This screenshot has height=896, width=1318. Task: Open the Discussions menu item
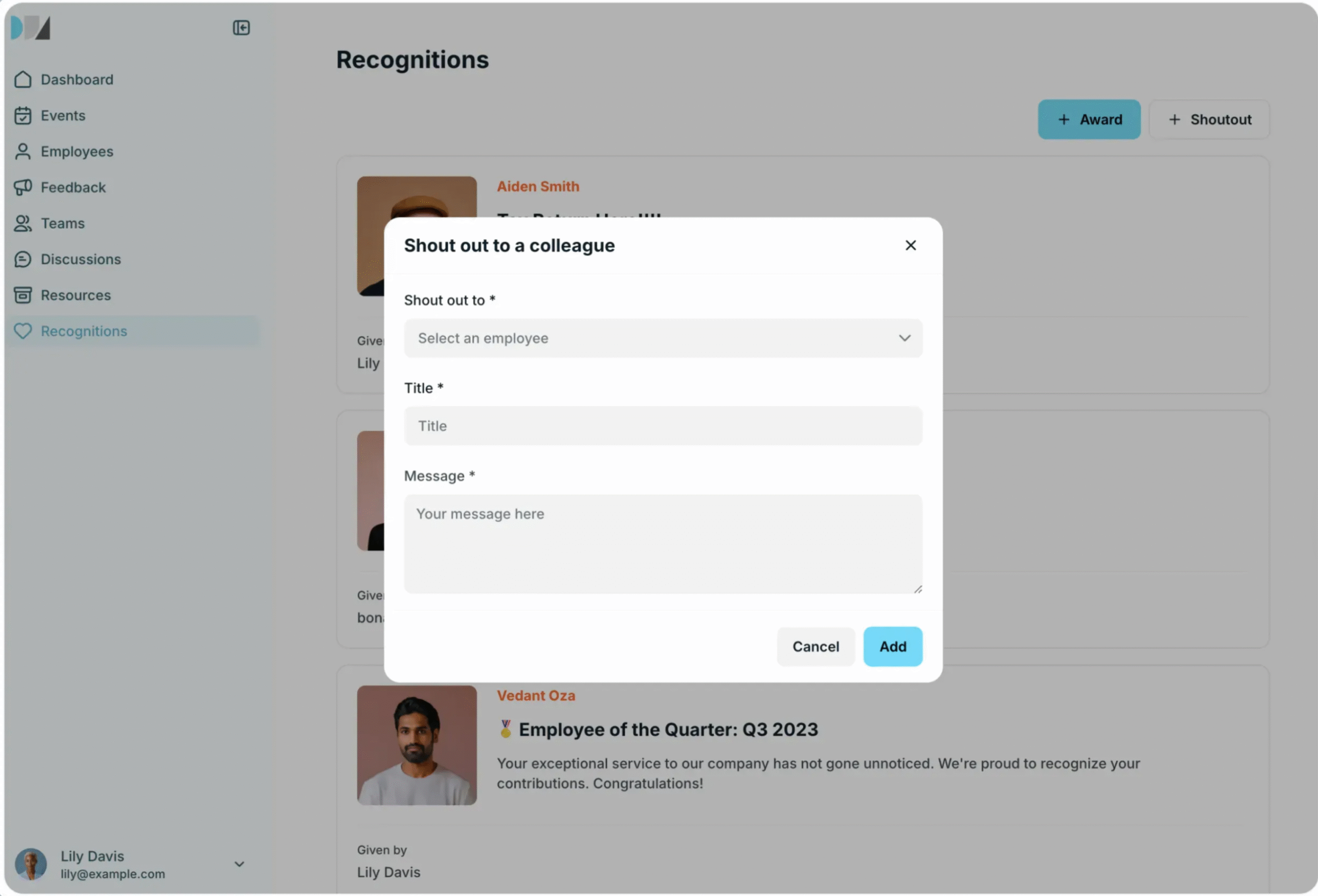click(x=80, y=259)
